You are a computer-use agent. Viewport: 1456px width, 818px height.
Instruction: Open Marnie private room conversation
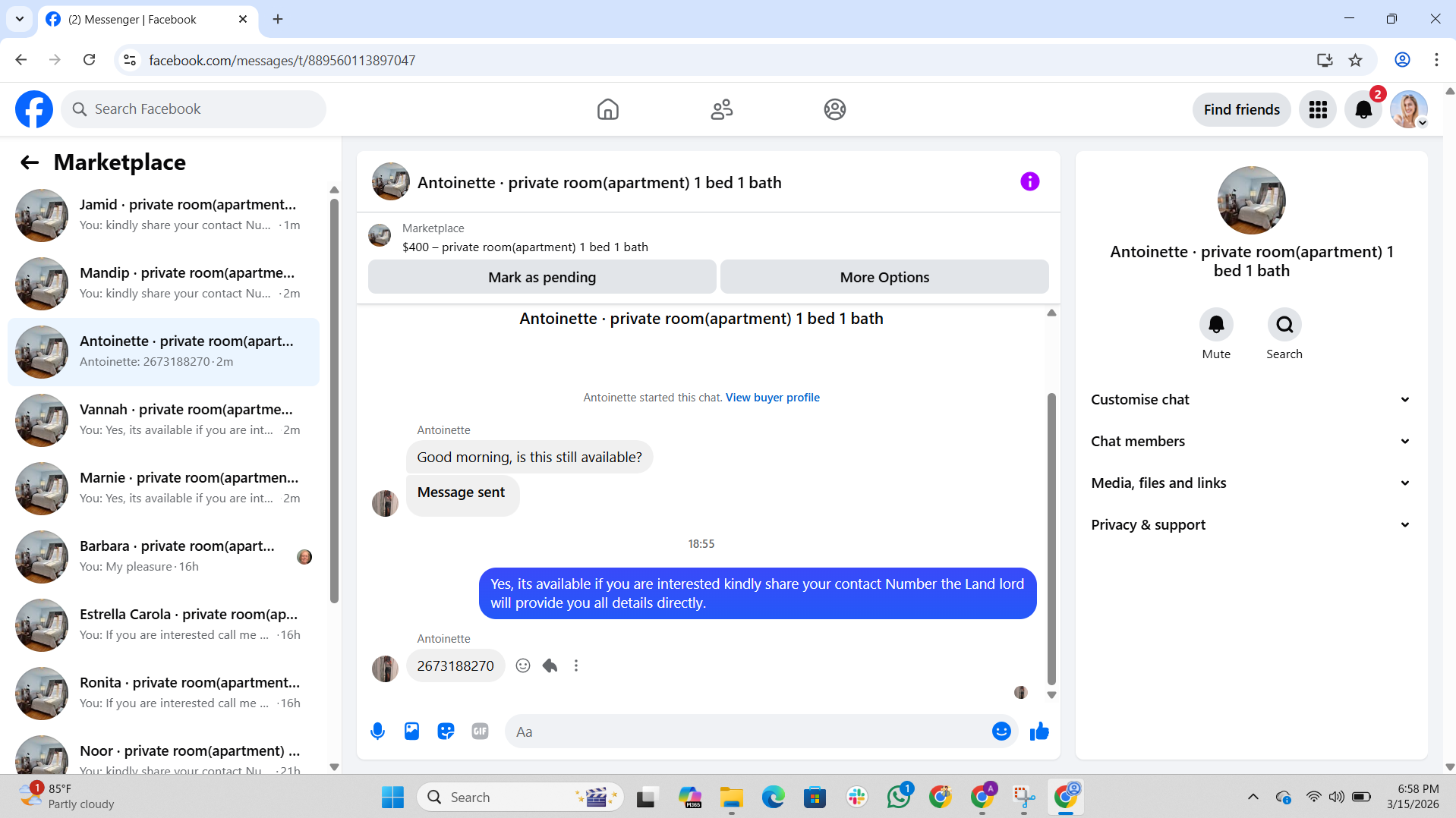point(163,489)
